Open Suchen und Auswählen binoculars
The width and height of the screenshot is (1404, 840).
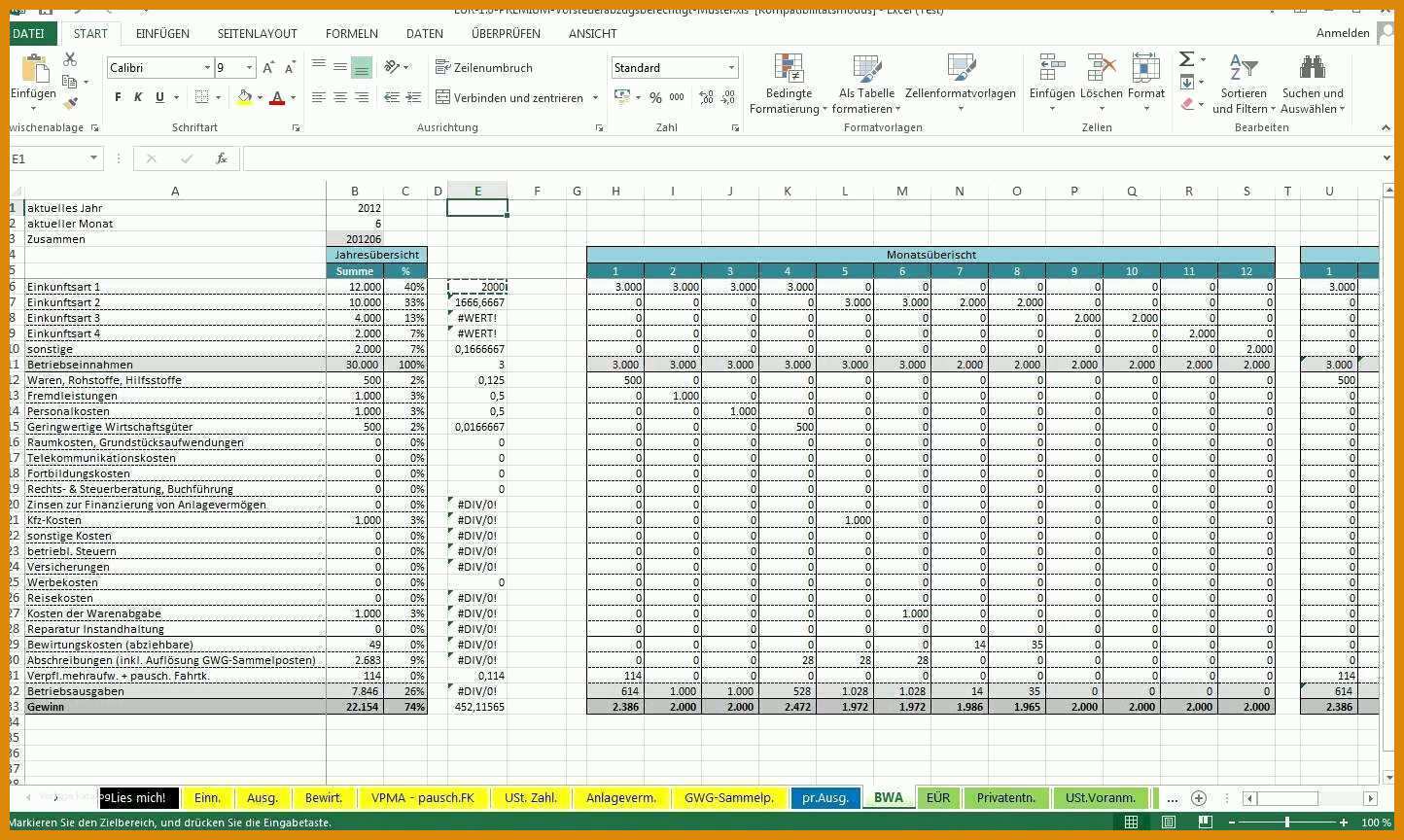point(1313,85)
